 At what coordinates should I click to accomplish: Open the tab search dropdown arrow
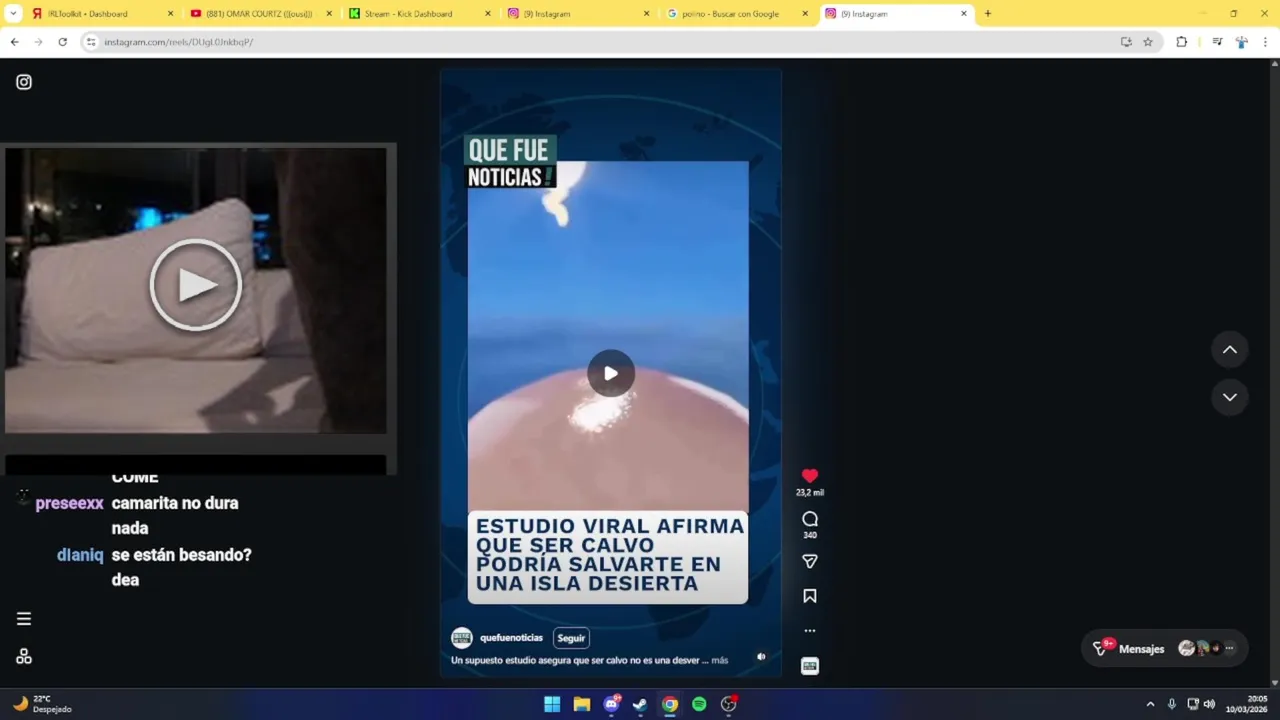click(13, 14)
